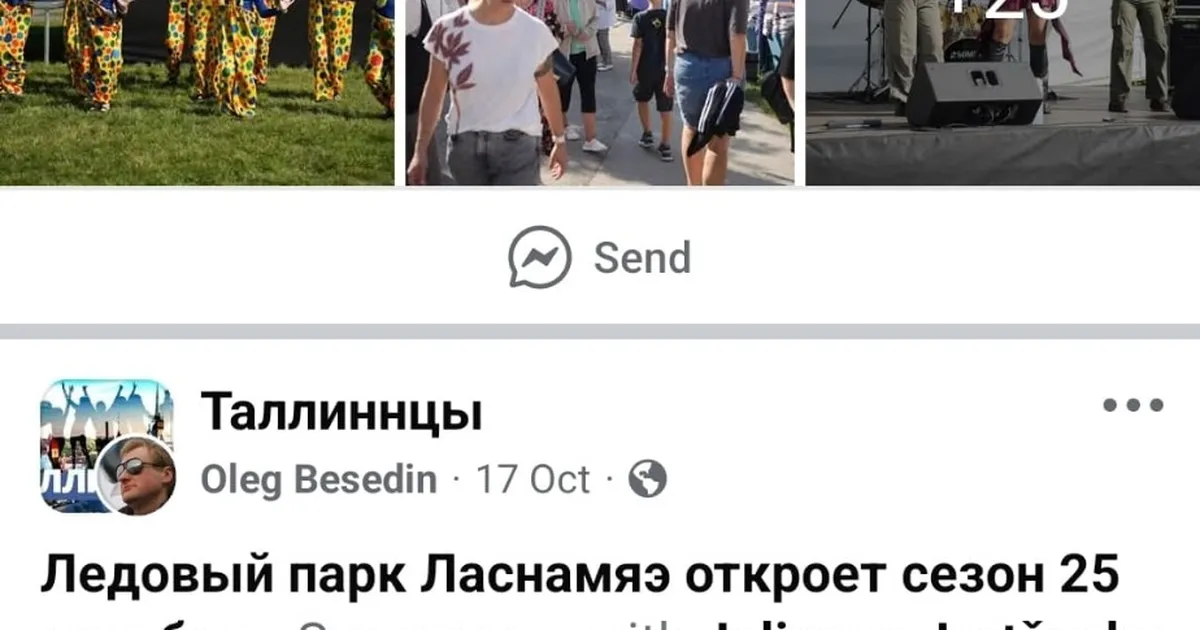Click the Send label text
Screen dimensions: 1200x630
point(642,258)
